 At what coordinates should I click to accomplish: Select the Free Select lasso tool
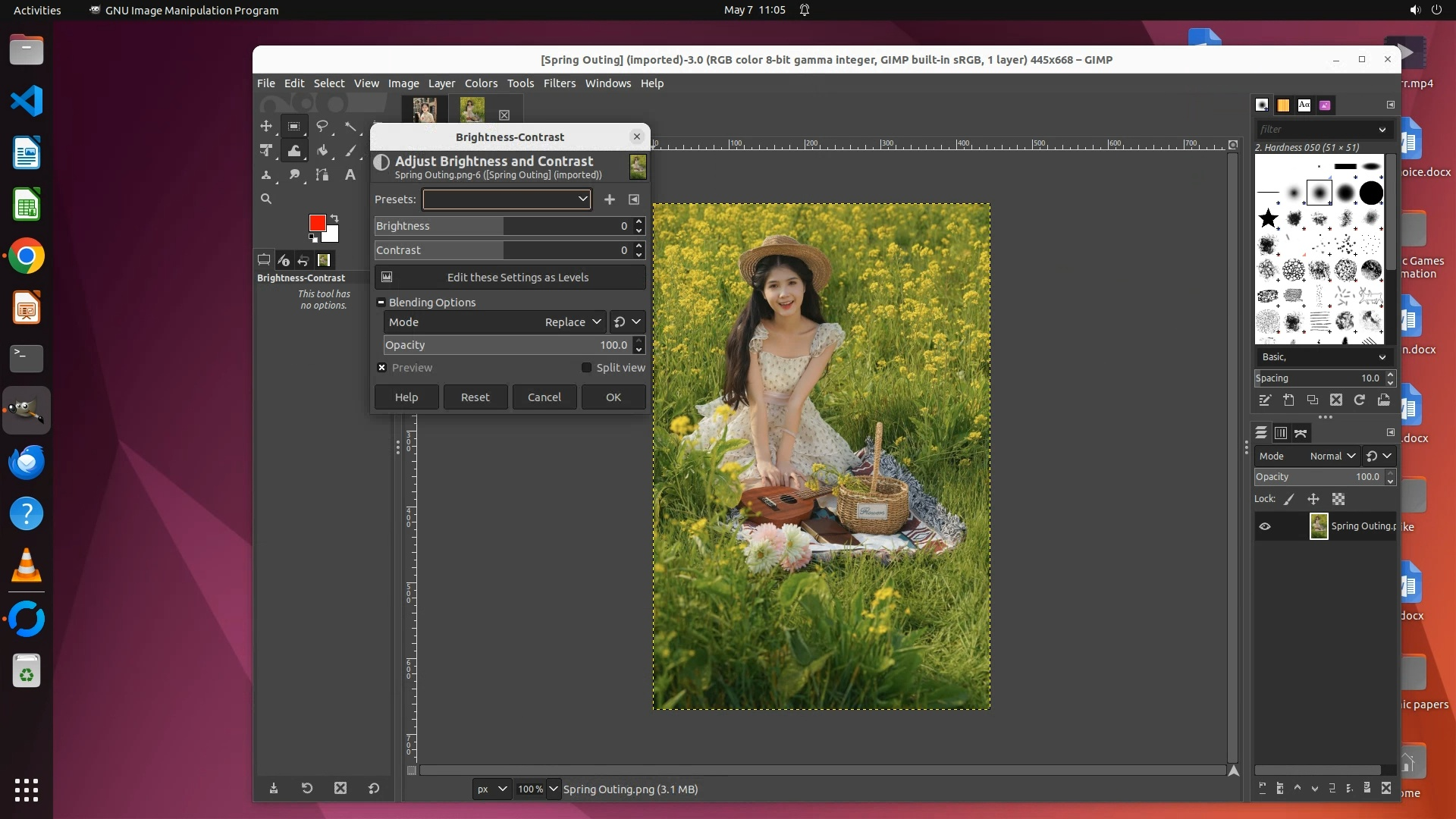coord(322,127)
